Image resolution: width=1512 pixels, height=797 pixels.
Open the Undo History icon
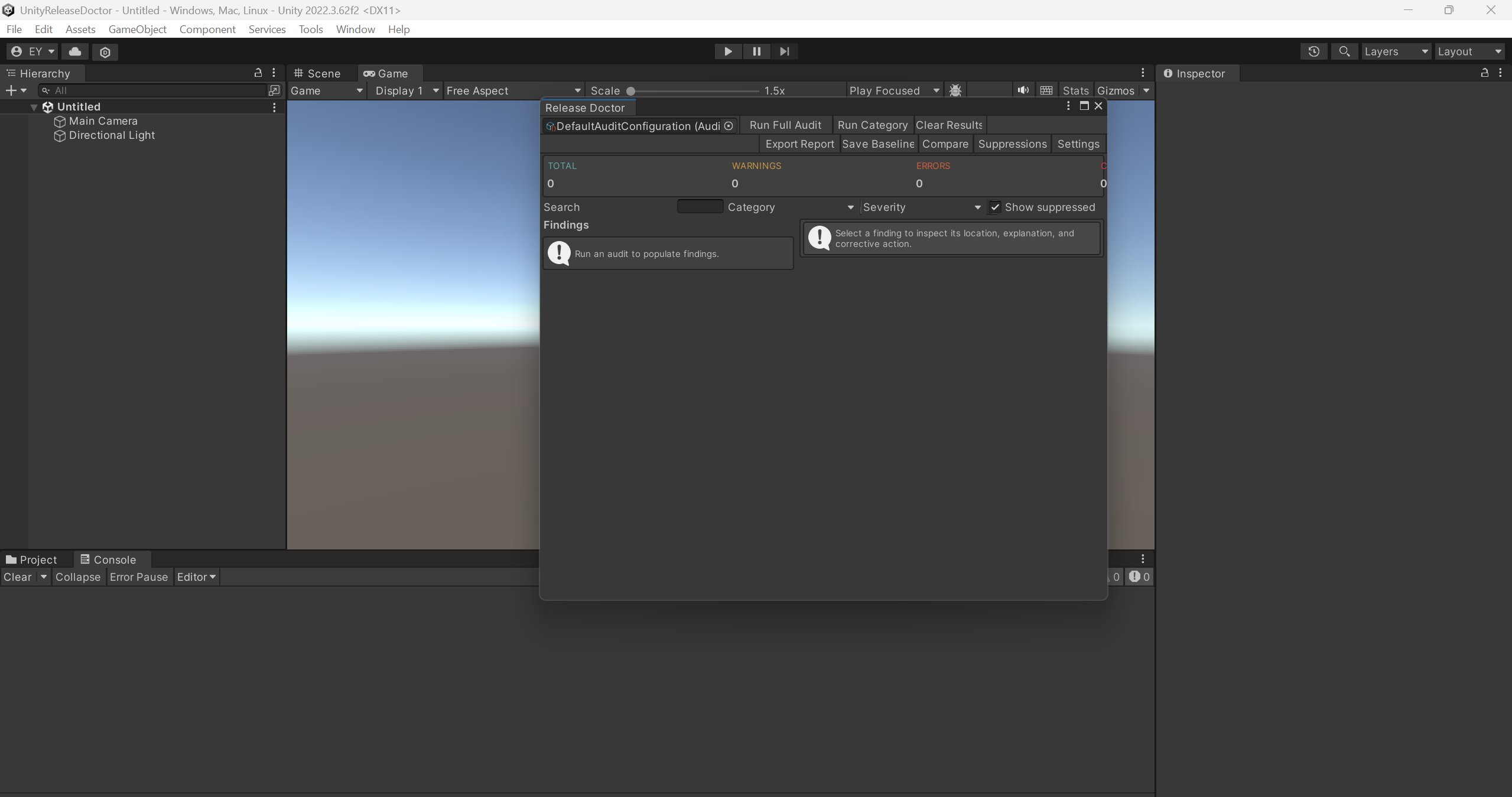tap(1313, 51)
